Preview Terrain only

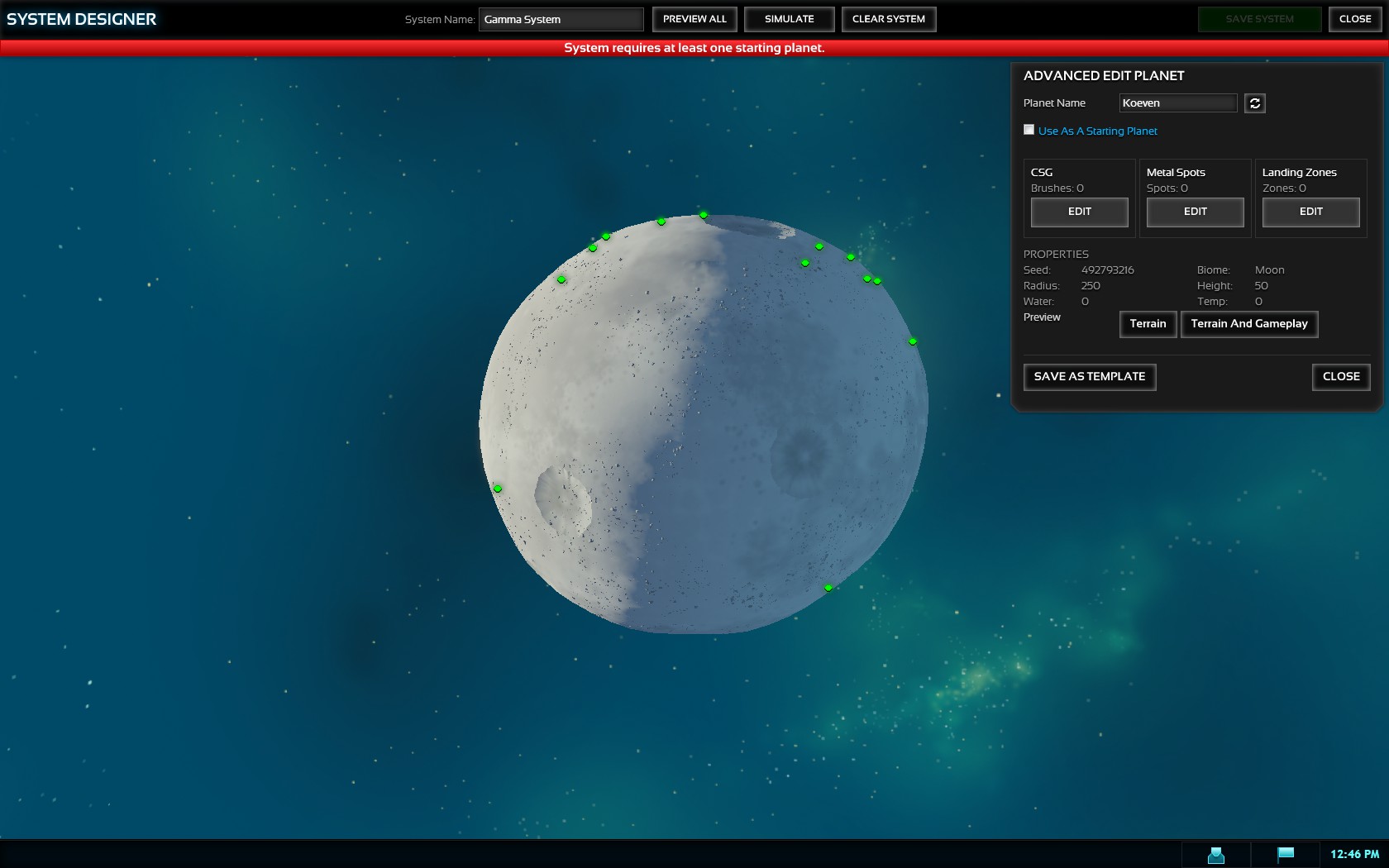click(1148, 324)
